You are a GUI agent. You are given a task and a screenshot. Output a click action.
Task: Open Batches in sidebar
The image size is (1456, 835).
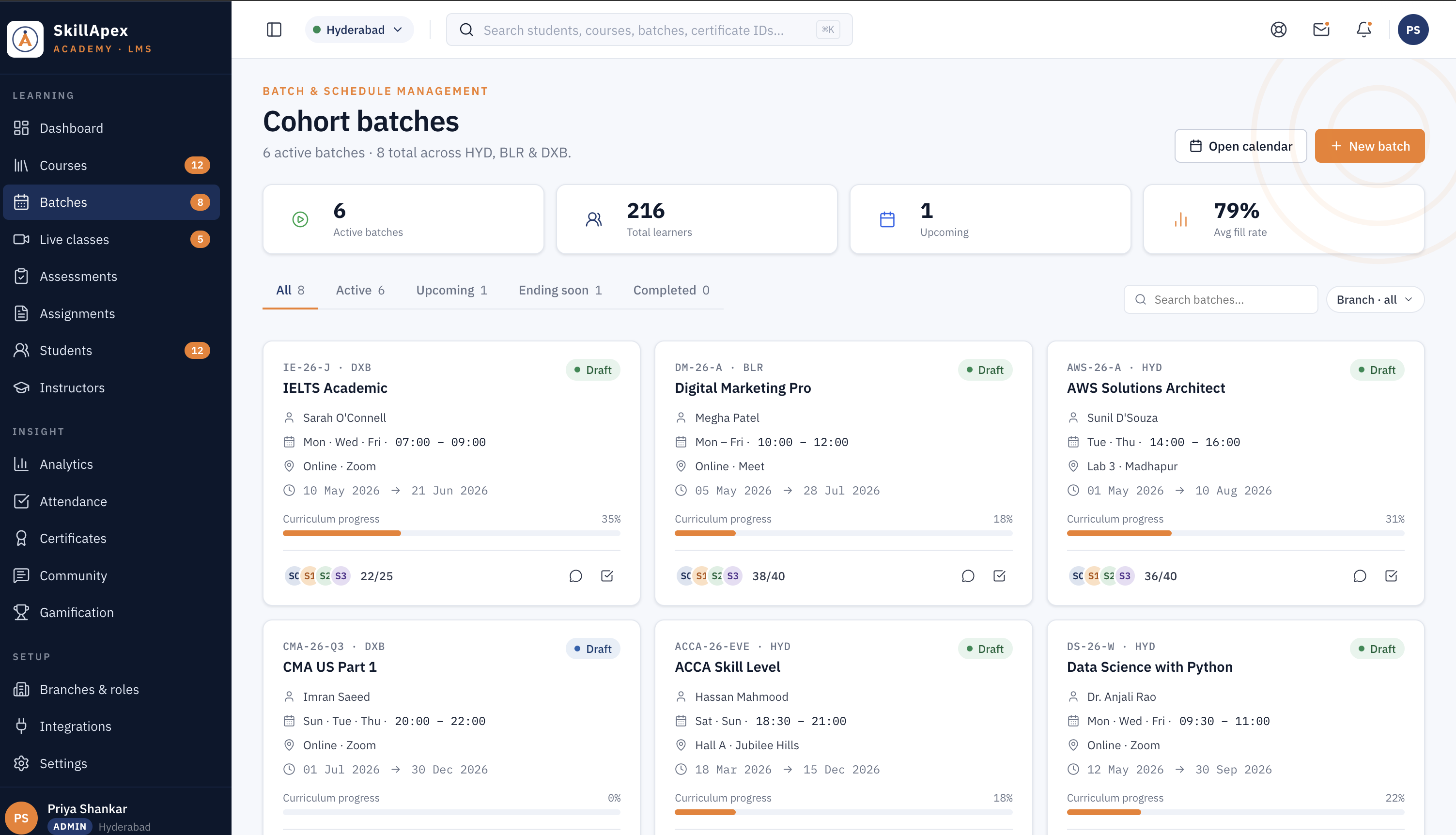pos(111,202)
